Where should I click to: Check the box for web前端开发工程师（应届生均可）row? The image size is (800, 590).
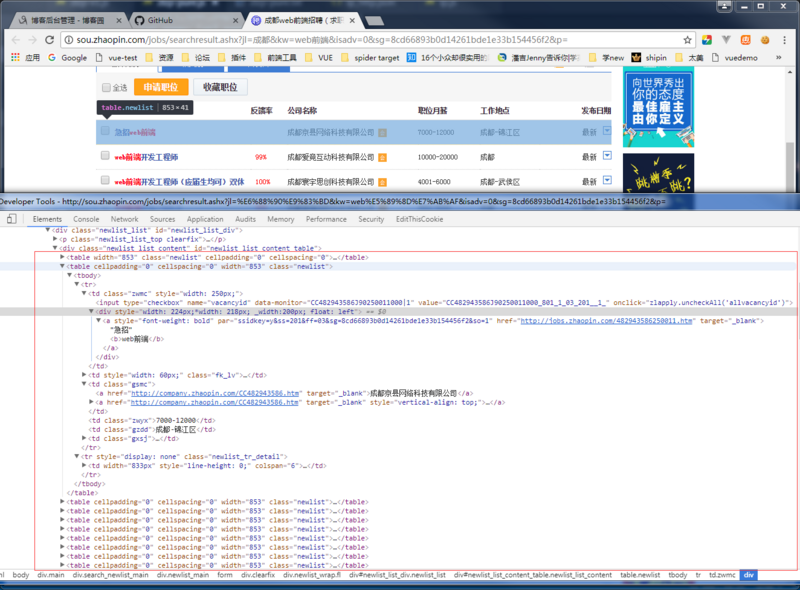click(105, 180)
